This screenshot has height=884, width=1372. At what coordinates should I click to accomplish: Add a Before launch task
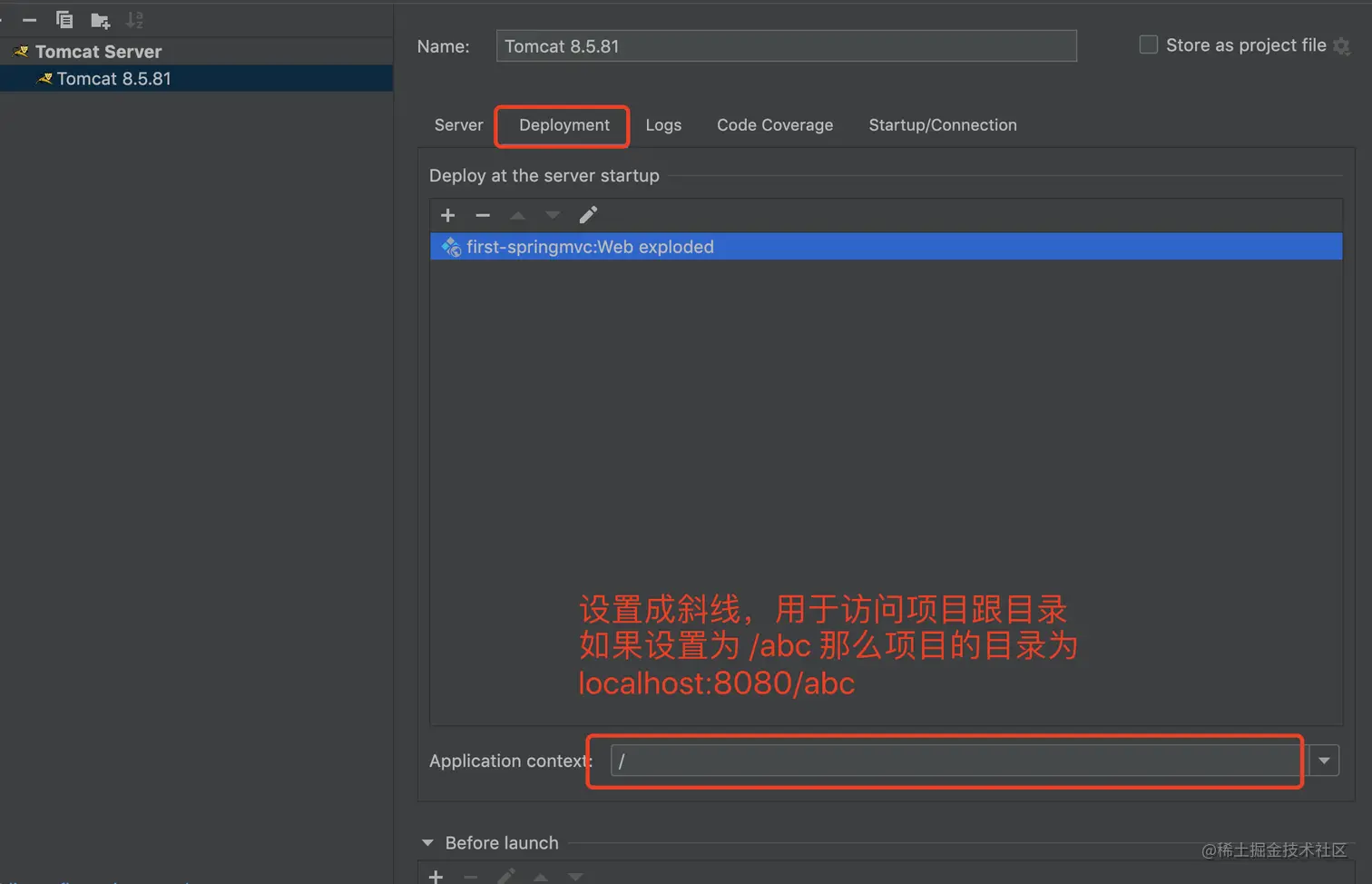436,877
